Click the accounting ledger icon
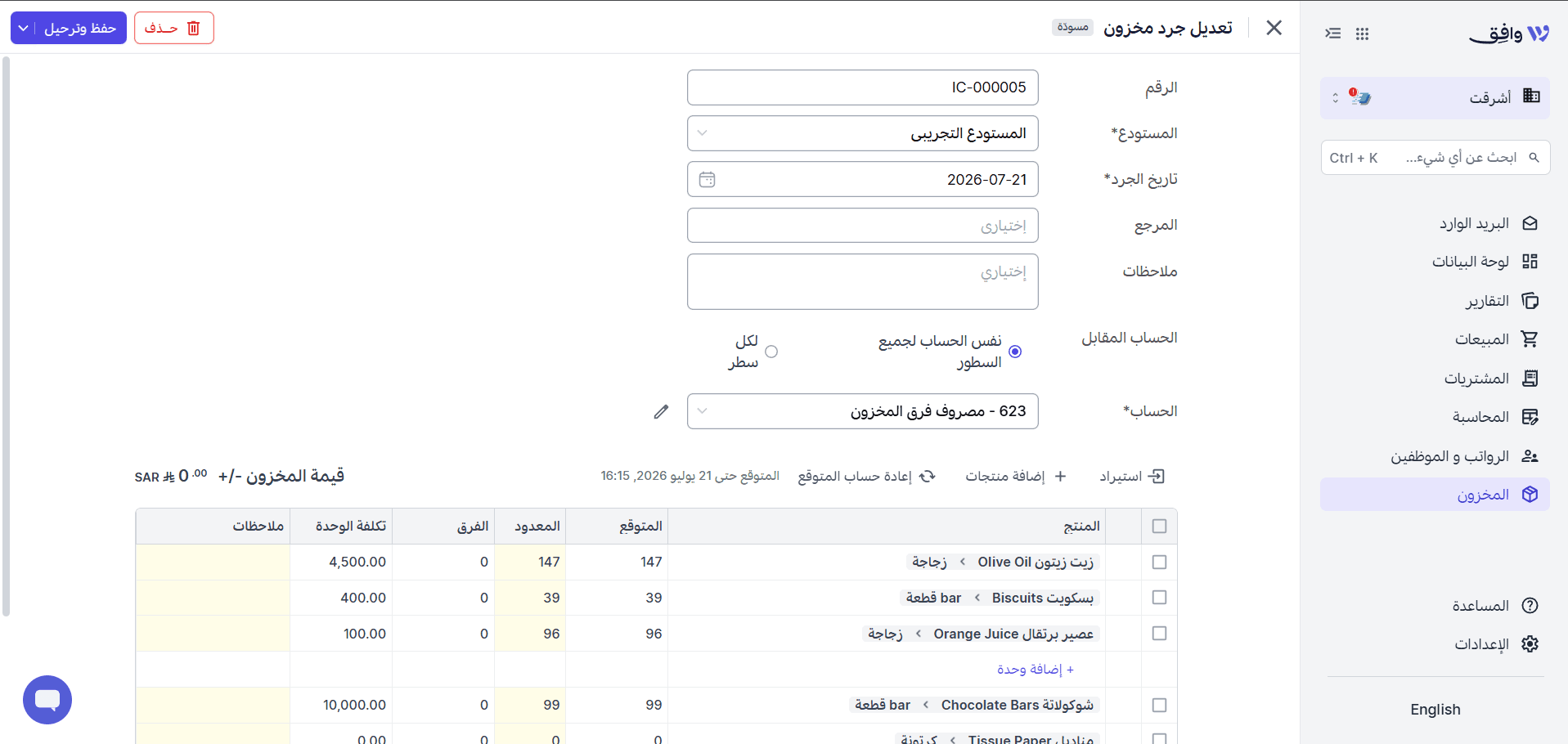The width and height of the screenshot is (1568, 744). 1530,417
